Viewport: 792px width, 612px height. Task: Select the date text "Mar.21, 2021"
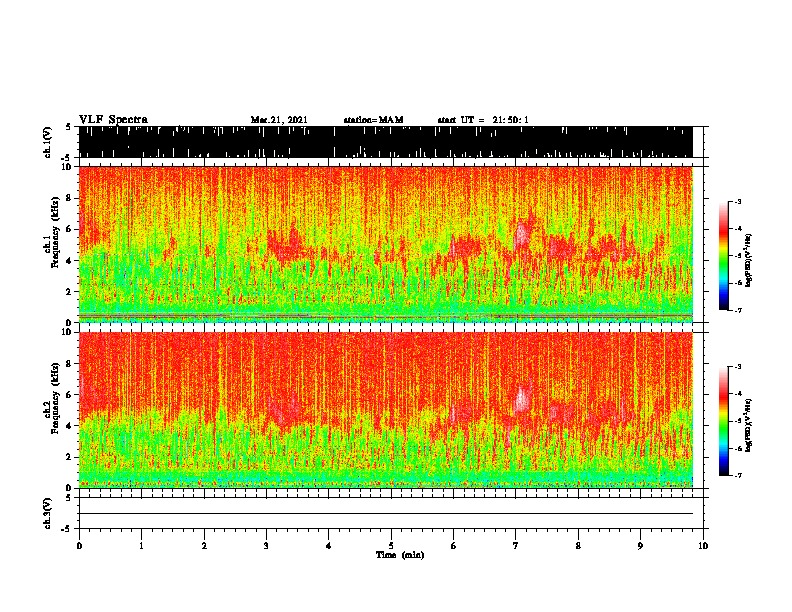point(279,120)
